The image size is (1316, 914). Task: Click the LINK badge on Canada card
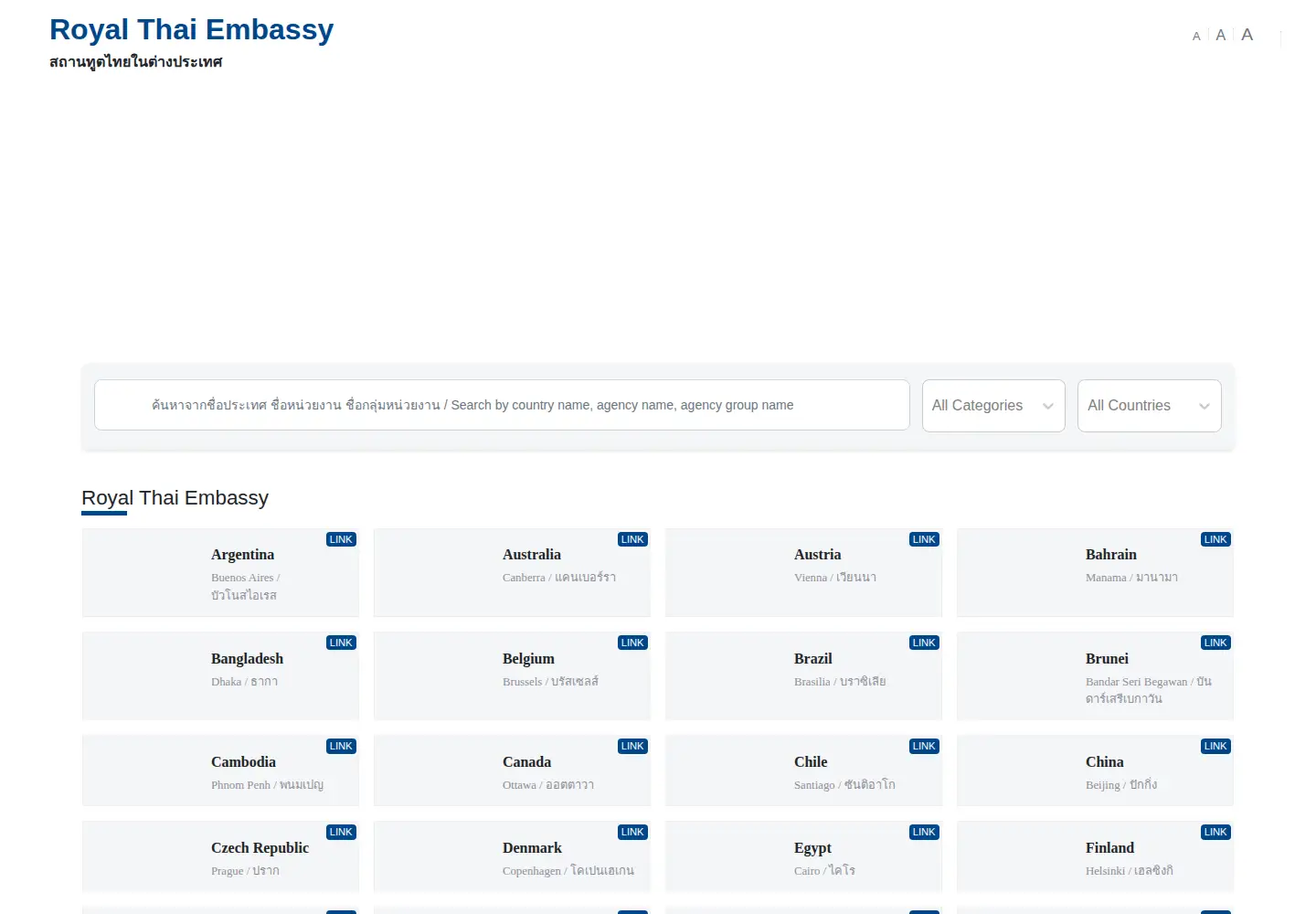(632, 746)
